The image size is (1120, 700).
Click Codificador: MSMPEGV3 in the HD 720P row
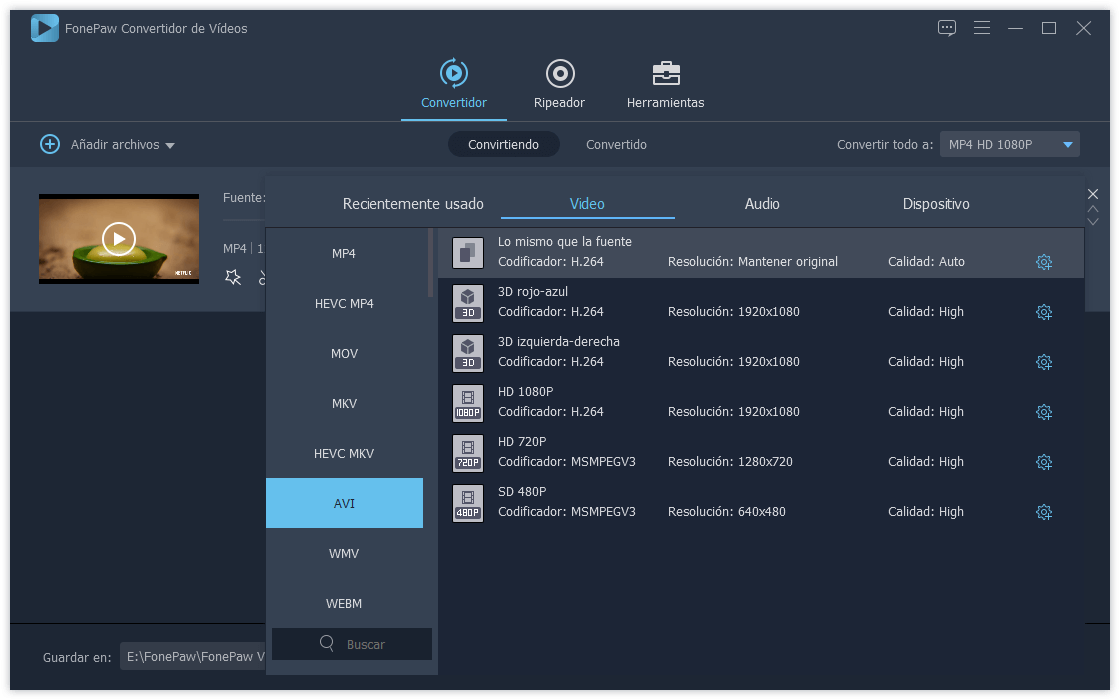point(566,461)
